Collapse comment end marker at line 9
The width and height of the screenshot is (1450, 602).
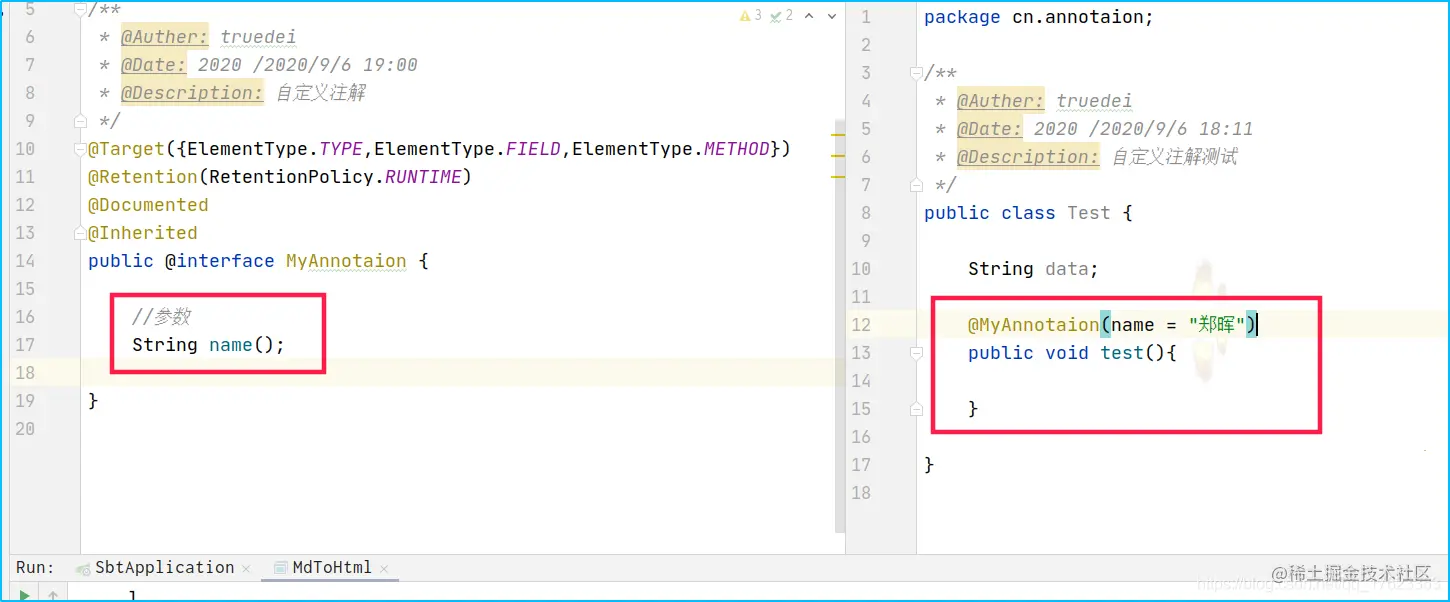80,121
